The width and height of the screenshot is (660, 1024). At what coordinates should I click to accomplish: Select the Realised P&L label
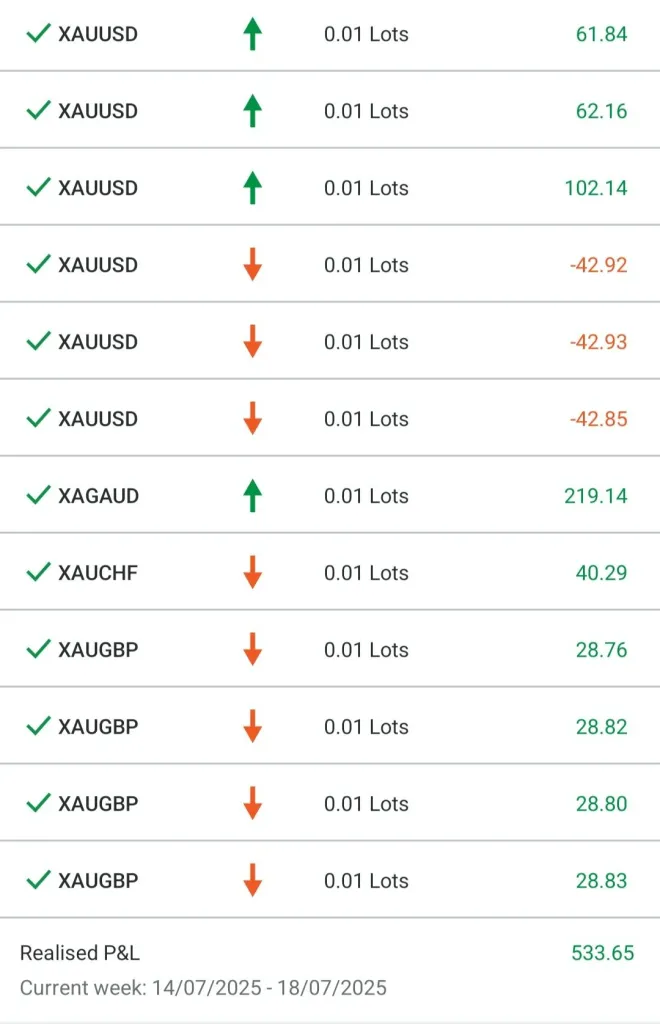80,953
